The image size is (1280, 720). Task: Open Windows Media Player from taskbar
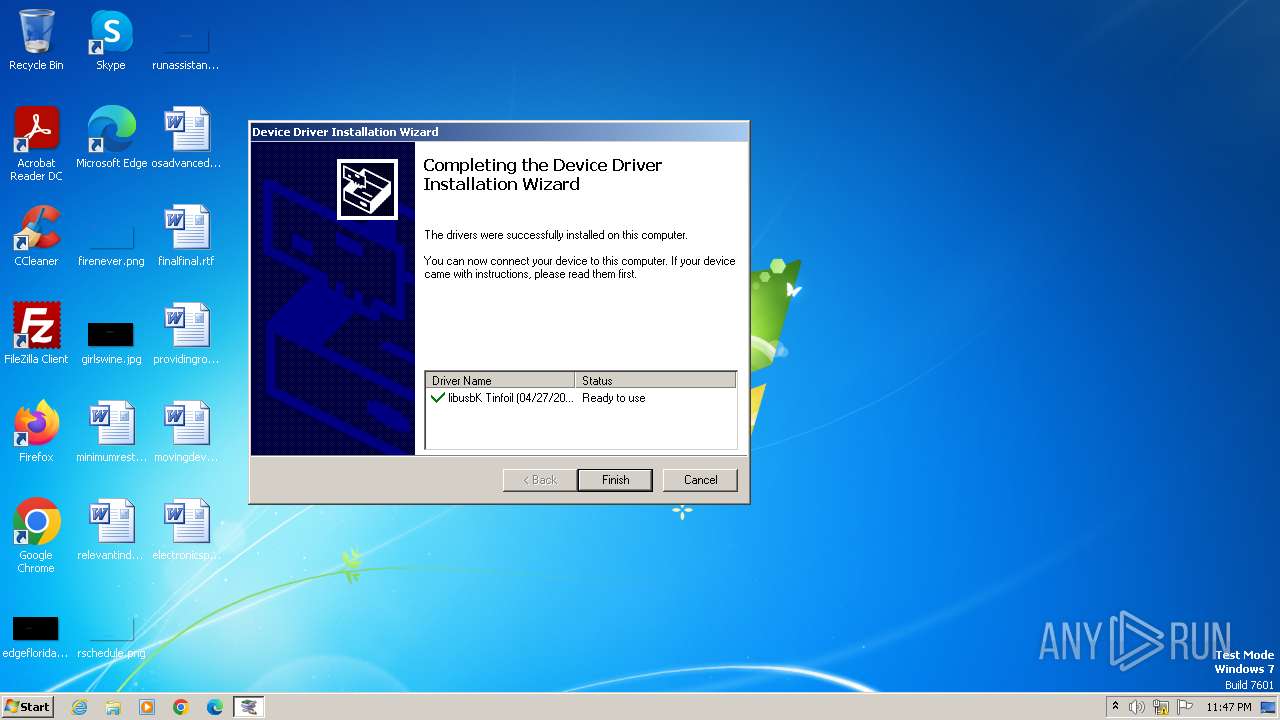pos(147,707)
